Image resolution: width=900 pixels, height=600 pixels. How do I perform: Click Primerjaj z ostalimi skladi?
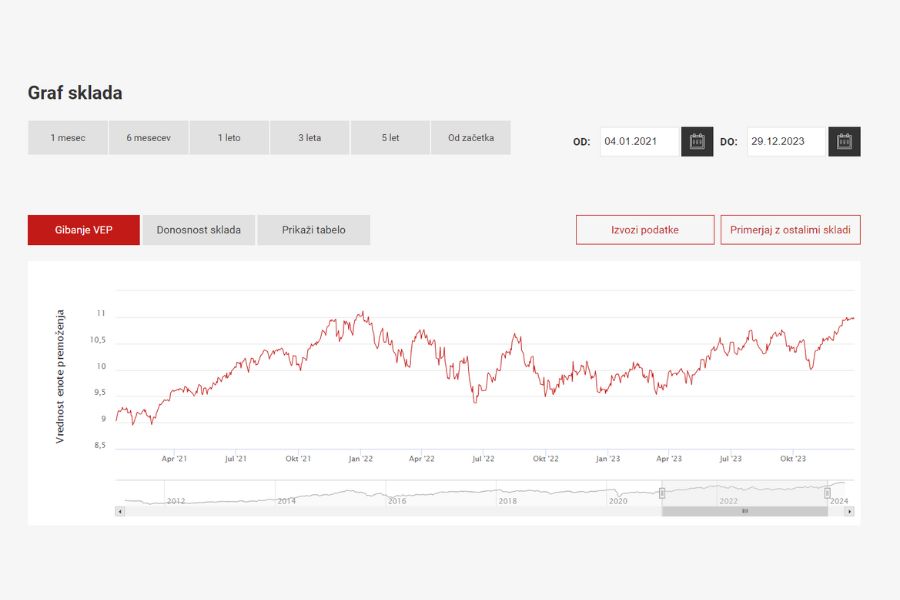(790, 230)
